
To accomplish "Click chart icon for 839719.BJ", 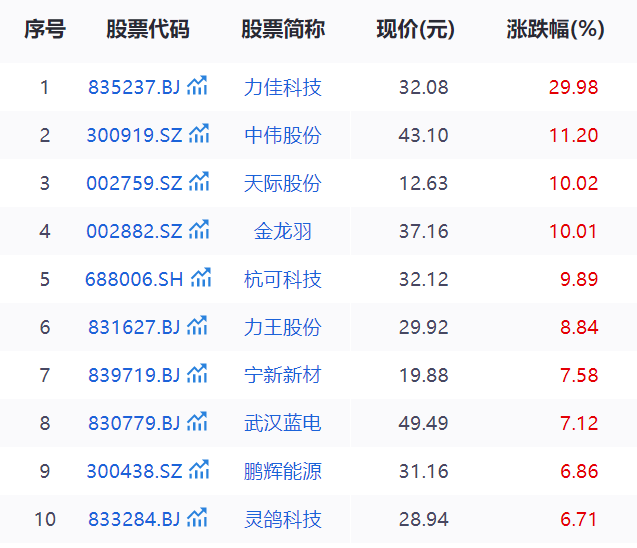I will tap(197, 374).
